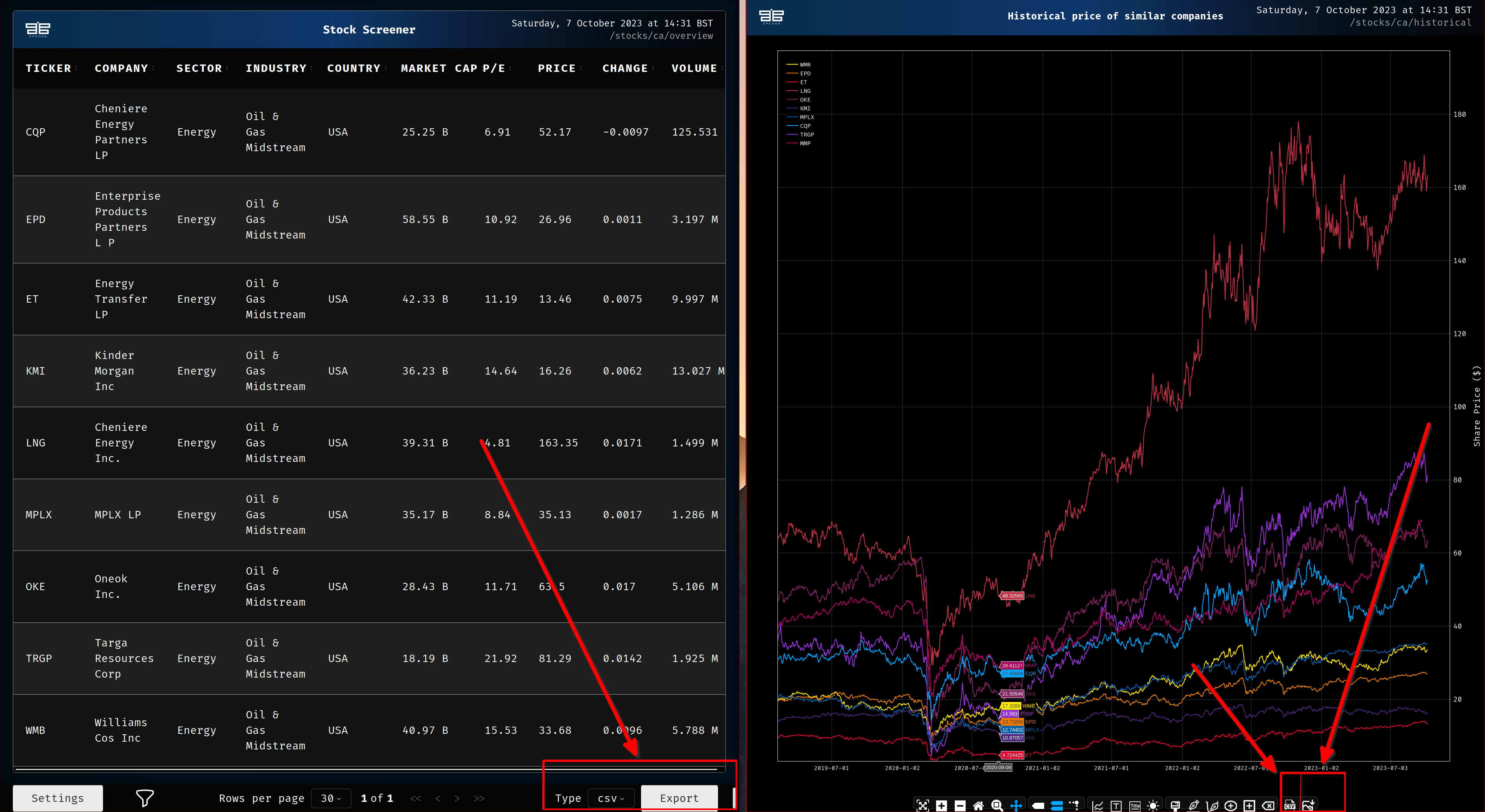Image resolution: width=1485 pixels, height=812 pixels.
Task: Go to last page with >> button
Action: [479, 798]
